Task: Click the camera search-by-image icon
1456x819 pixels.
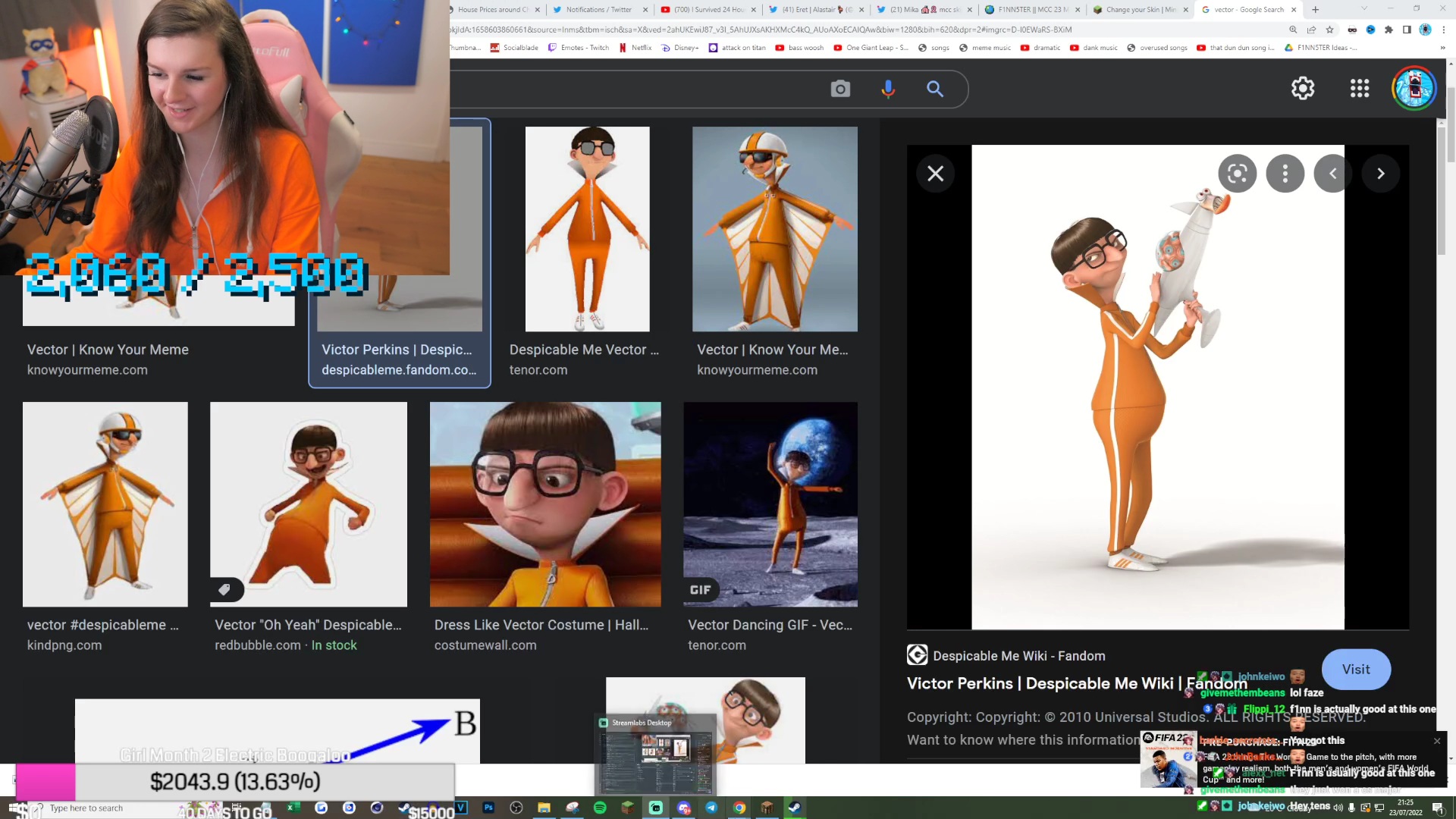Action: (x=840, y=89)
